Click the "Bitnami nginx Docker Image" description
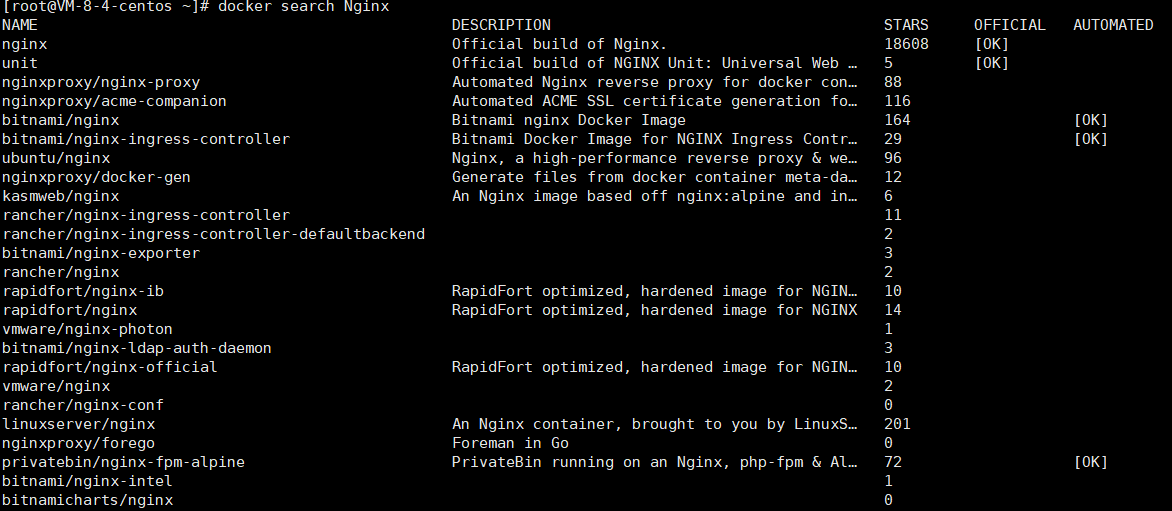The width and height of the screenshot is (1172, 511). coord(568,120)
